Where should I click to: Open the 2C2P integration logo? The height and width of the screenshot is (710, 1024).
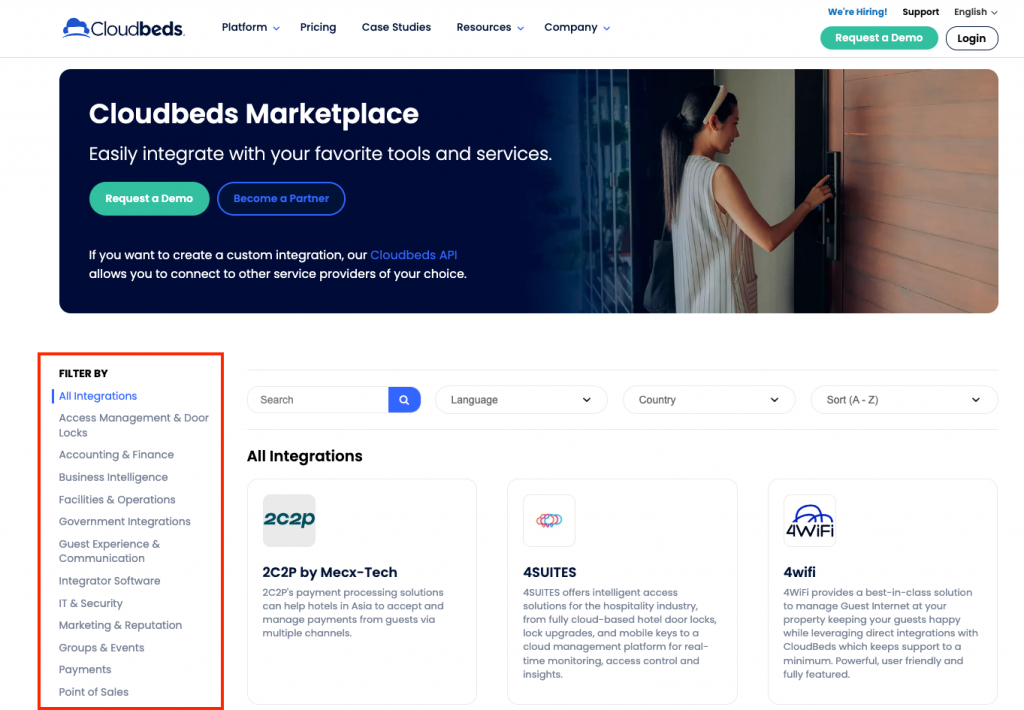(289, 520)
